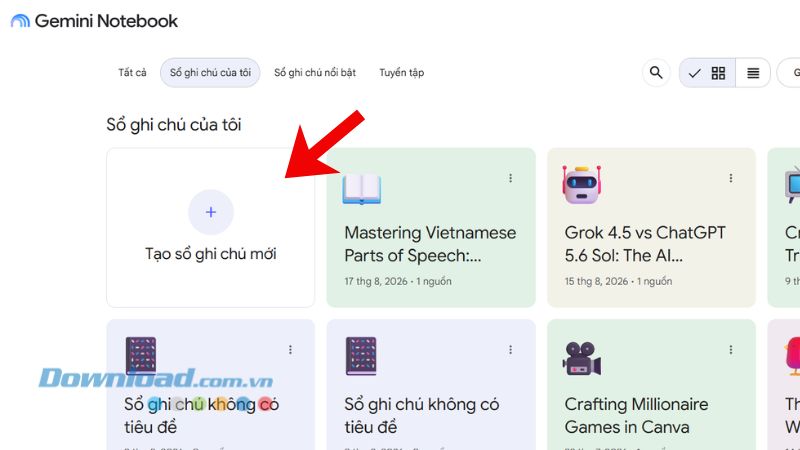Click Tạo sổ ghi chú mới label

point(211,254)
